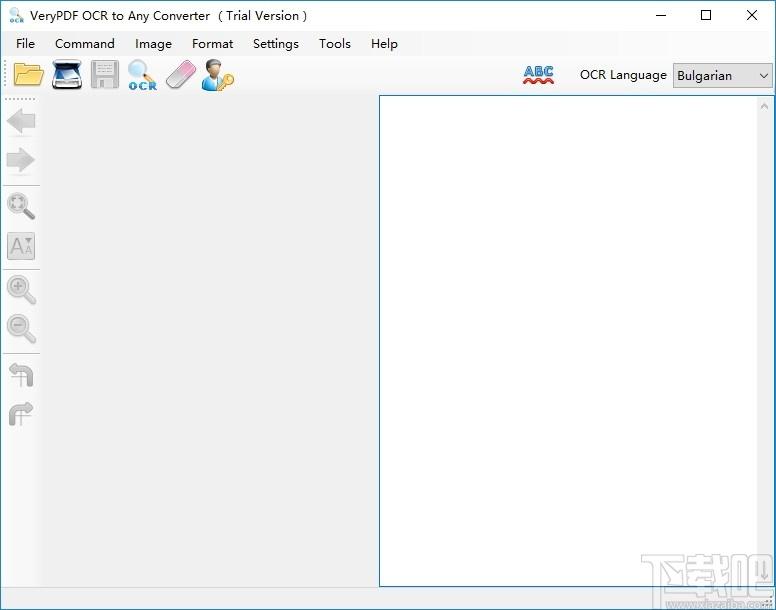Open the Tools menu

point(335,44)
